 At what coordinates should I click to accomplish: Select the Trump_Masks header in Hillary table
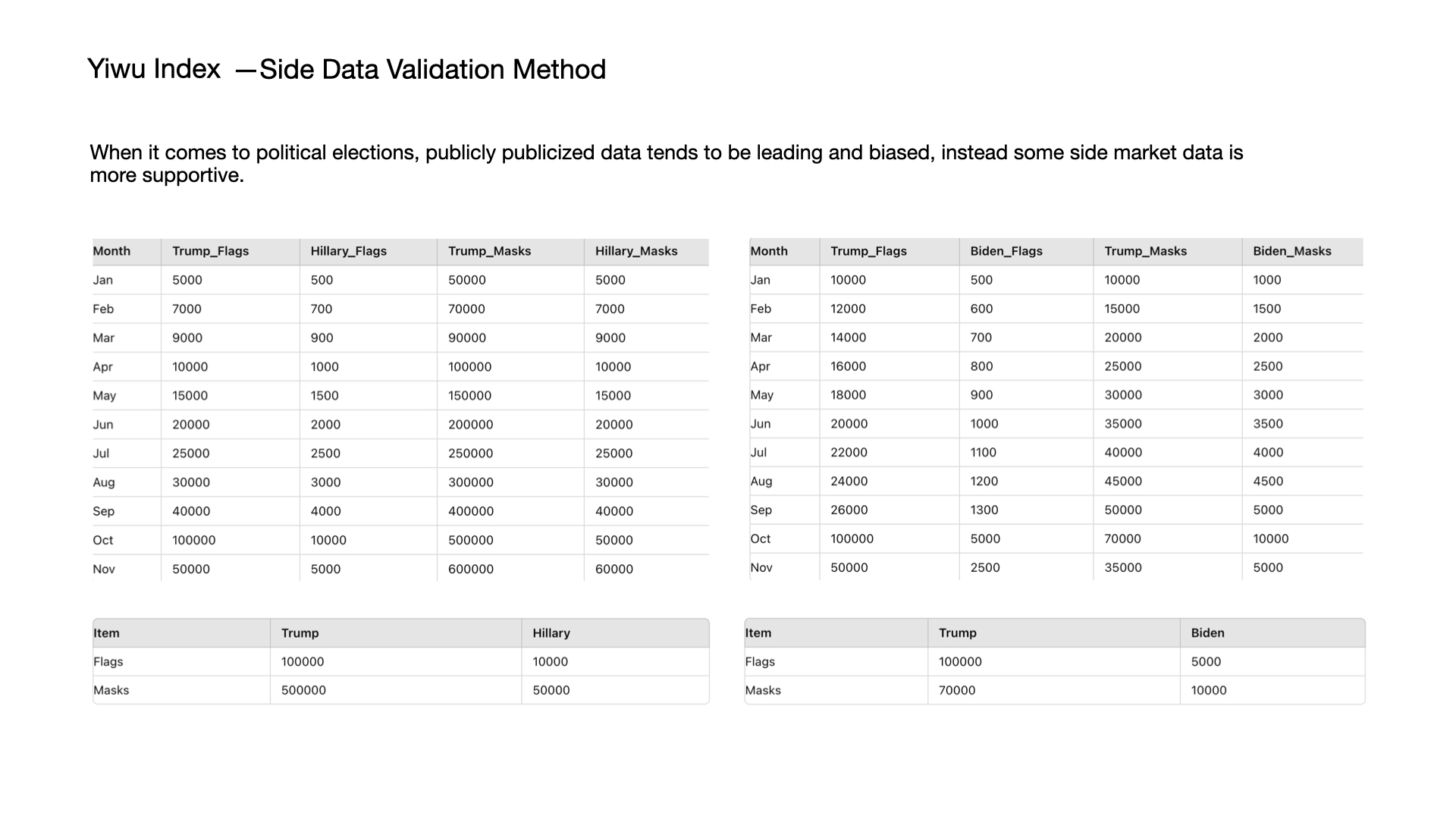[490, 251]
